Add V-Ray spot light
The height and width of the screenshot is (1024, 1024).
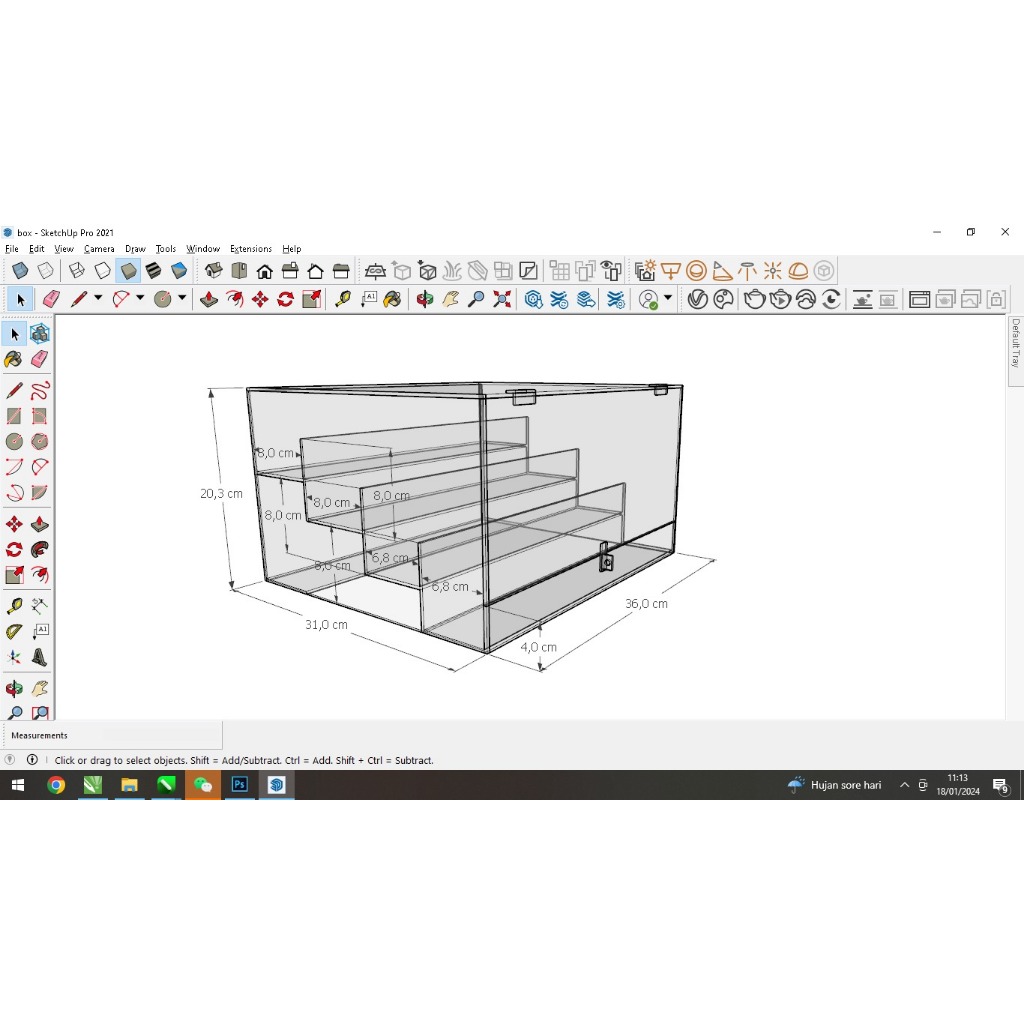[722, 270]
